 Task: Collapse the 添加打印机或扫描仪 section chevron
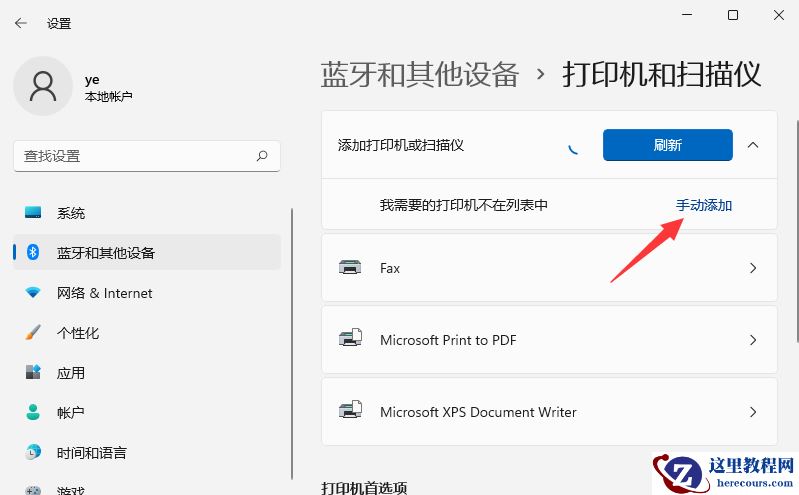(x=753, y=145)
